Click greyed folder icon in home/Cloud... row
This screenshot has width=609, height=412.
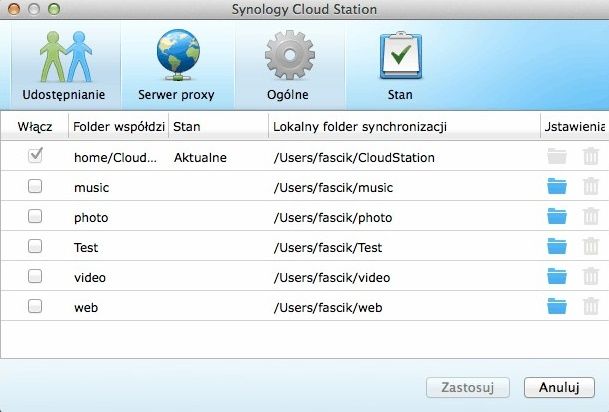click(x=557, y=156)
